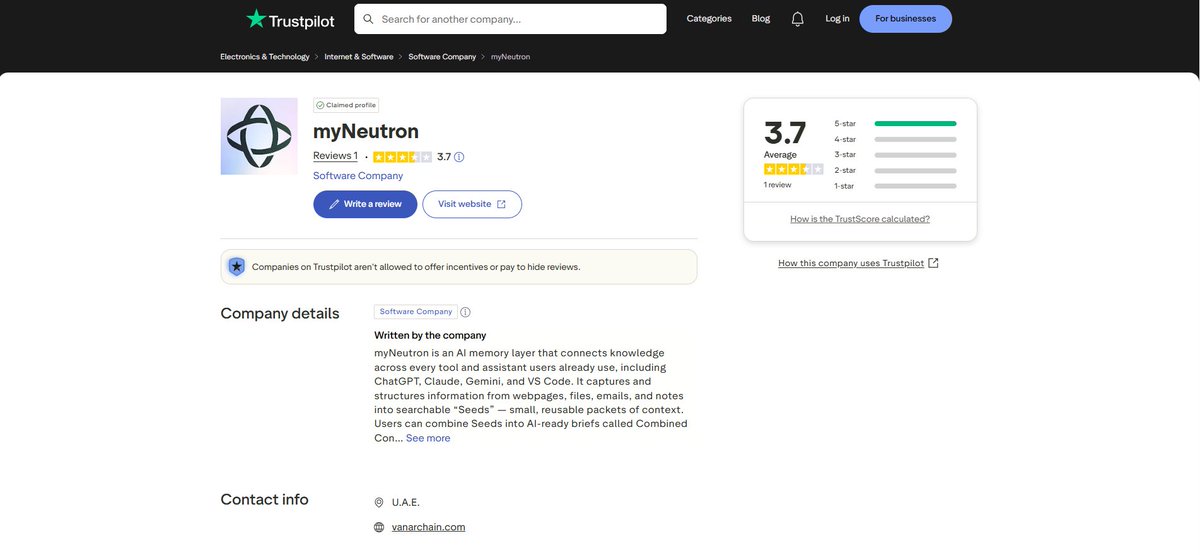
Task: Filter reviews by 1-star
Action: (895, 186)
